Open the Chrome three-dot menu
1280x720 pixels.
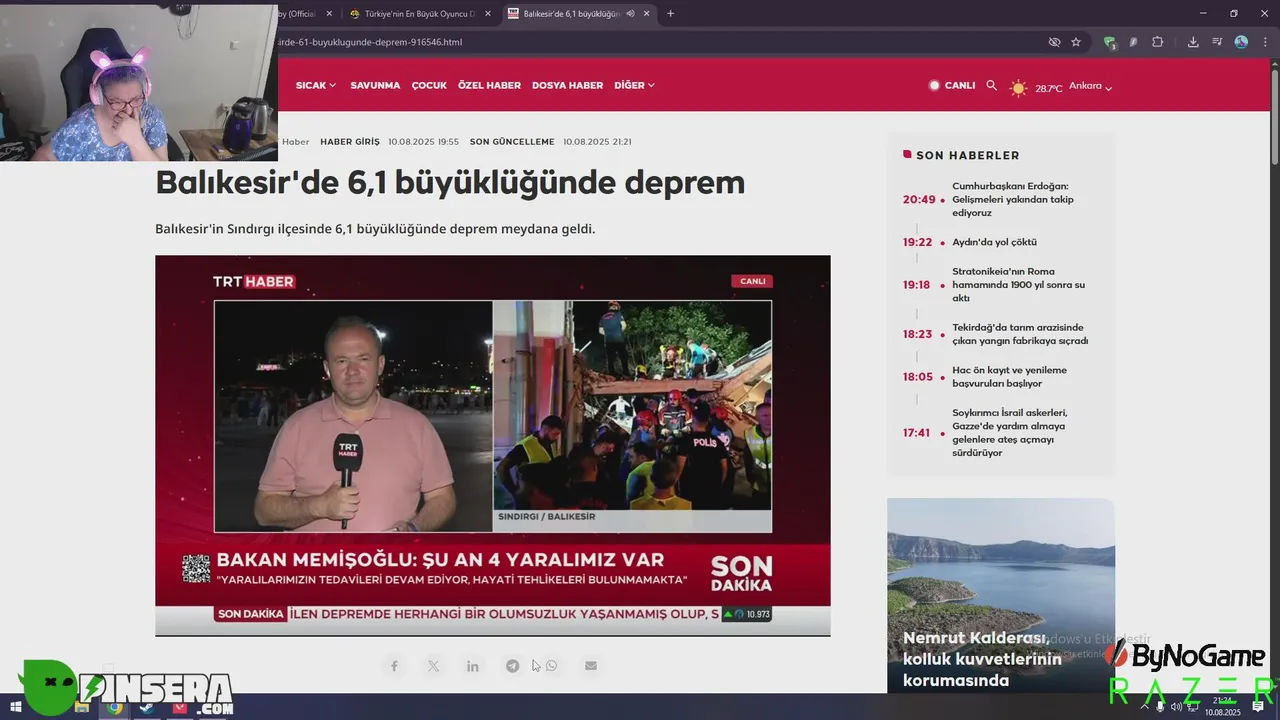pos(1264,42)
